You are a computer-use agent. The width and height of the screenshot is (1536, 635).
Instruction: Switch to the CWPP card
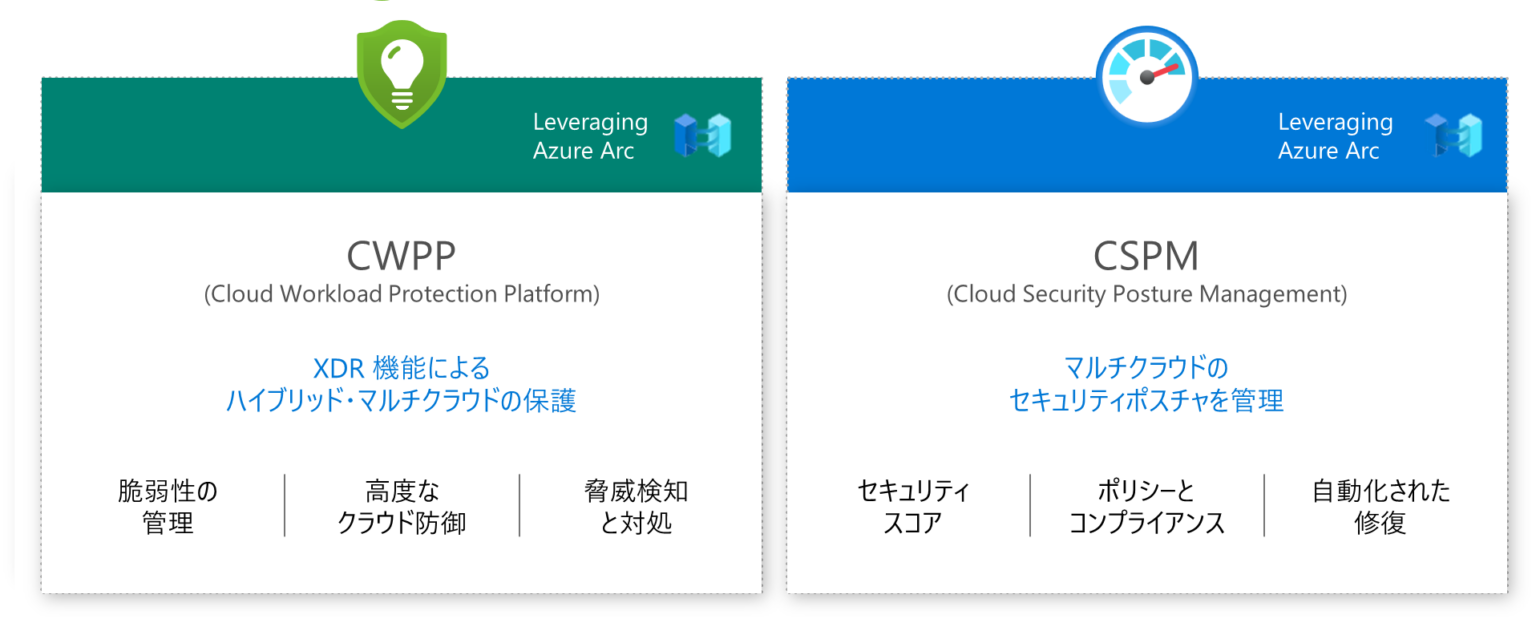(x=400, y=255)
